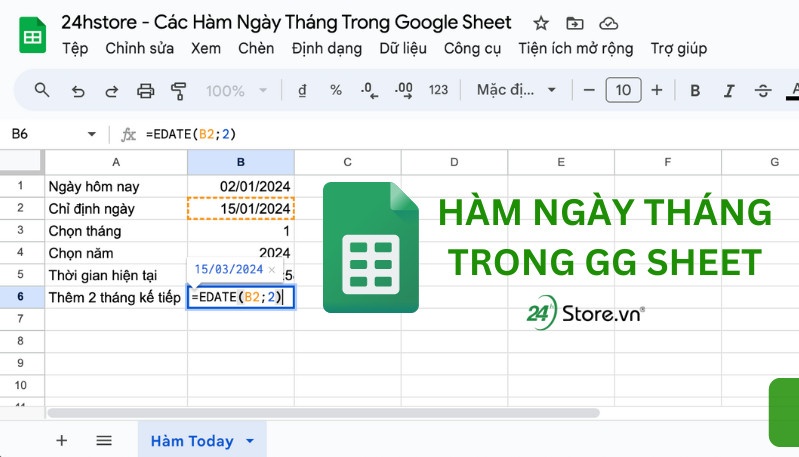The width and height of the screenshot is (799, 457).
Task: Select column B header
Action: click(241, 162)
